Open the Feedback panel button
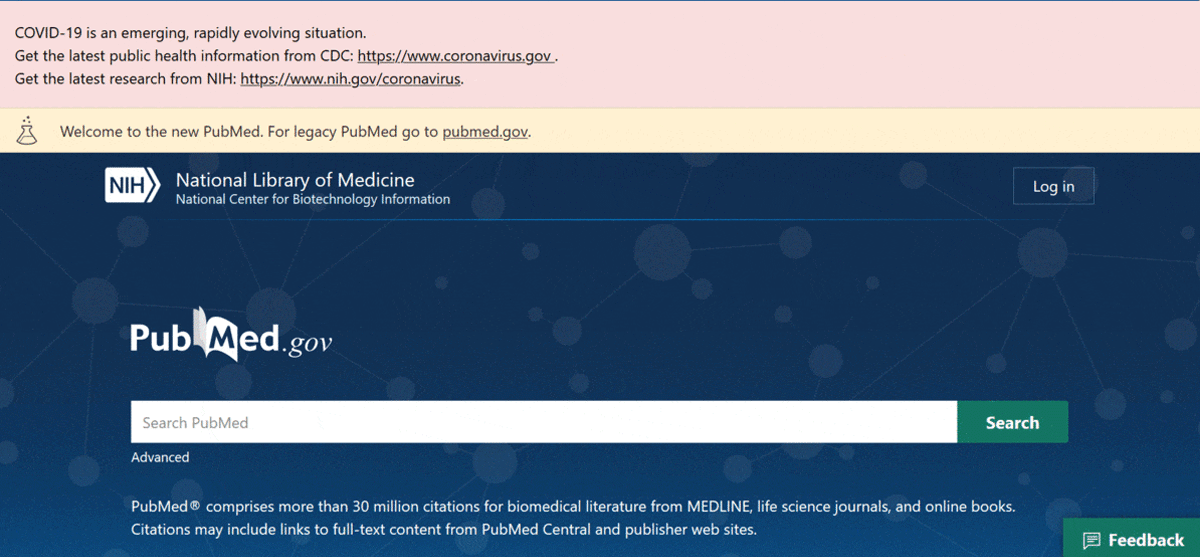 (x=1131, y=539)
